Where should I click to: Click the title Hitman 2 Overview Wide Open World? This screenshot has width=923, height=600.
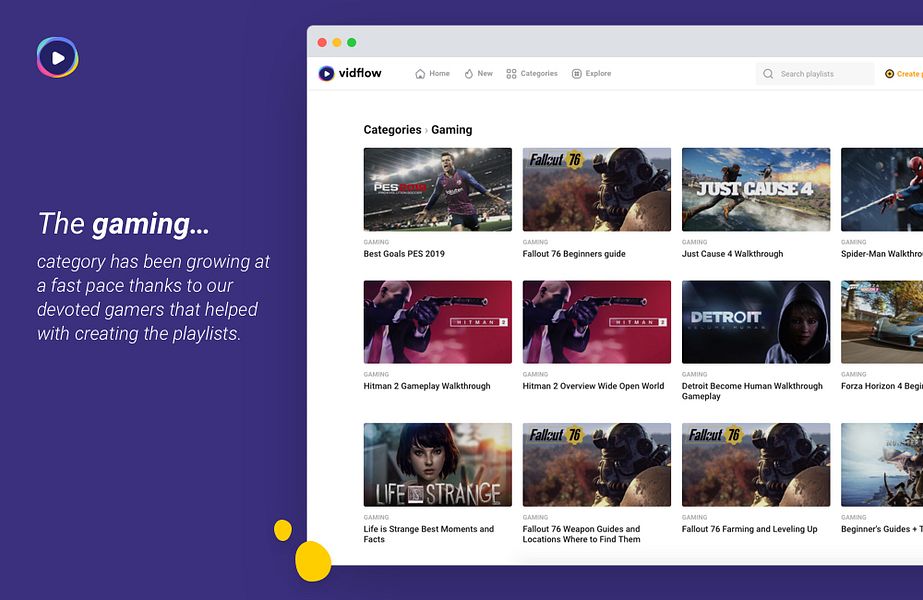[593, 386]
